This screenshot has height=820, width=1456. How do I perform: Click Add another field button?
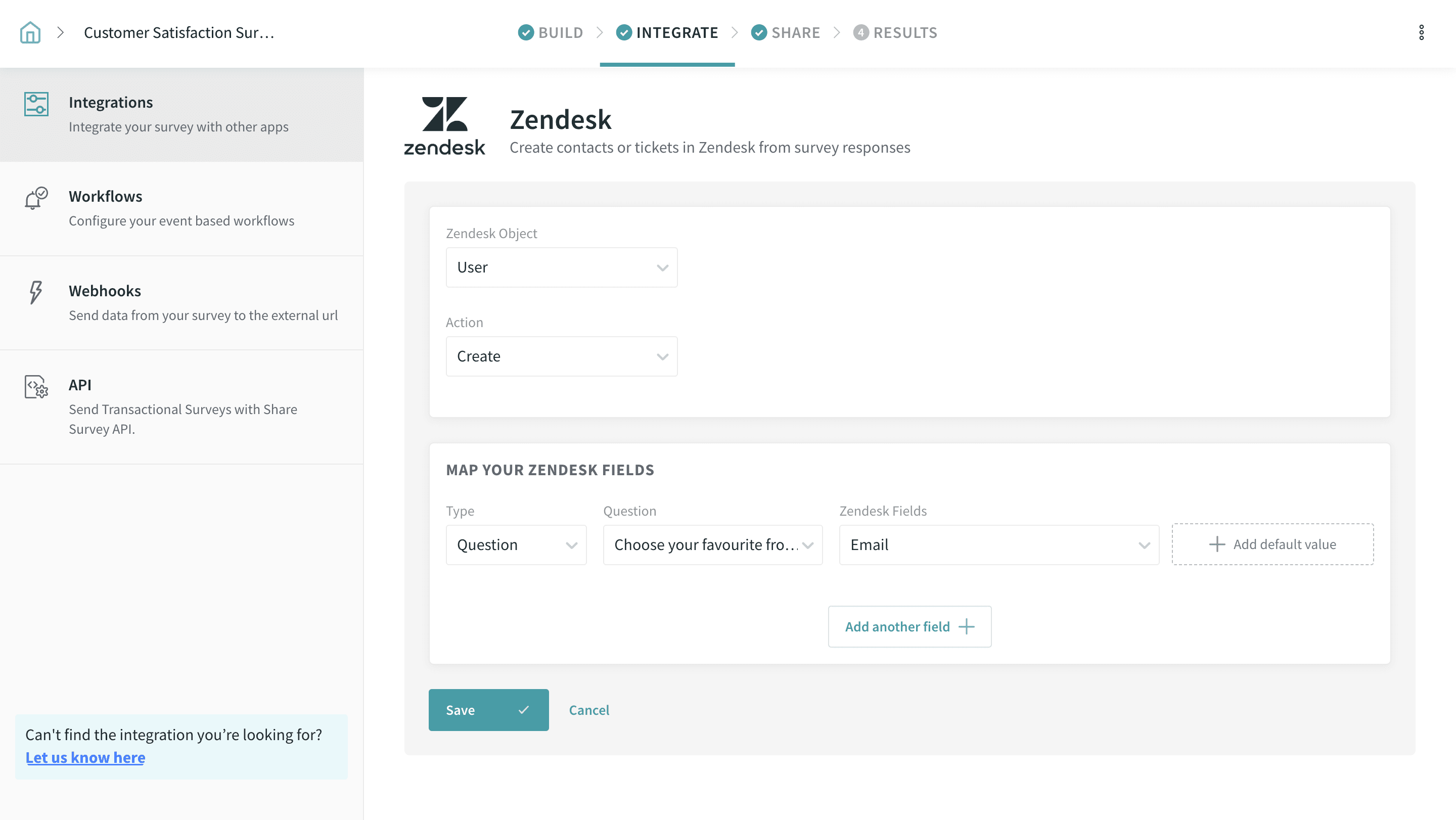pyautogui.click(x=909, y=626)
